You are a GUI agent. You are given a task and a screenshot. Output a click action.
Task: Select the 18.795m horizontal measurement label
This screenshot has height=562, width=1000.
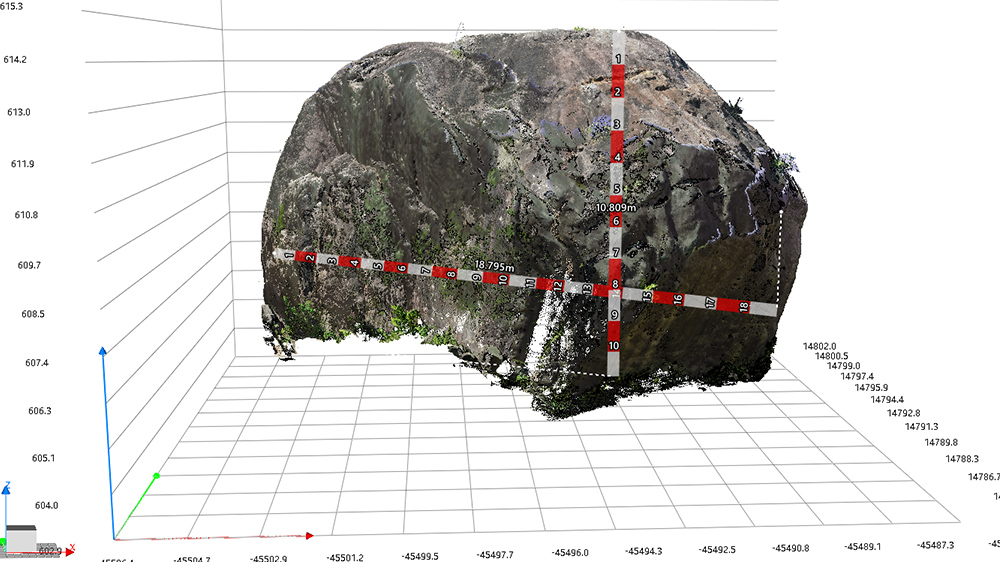(x=495, y=267)
